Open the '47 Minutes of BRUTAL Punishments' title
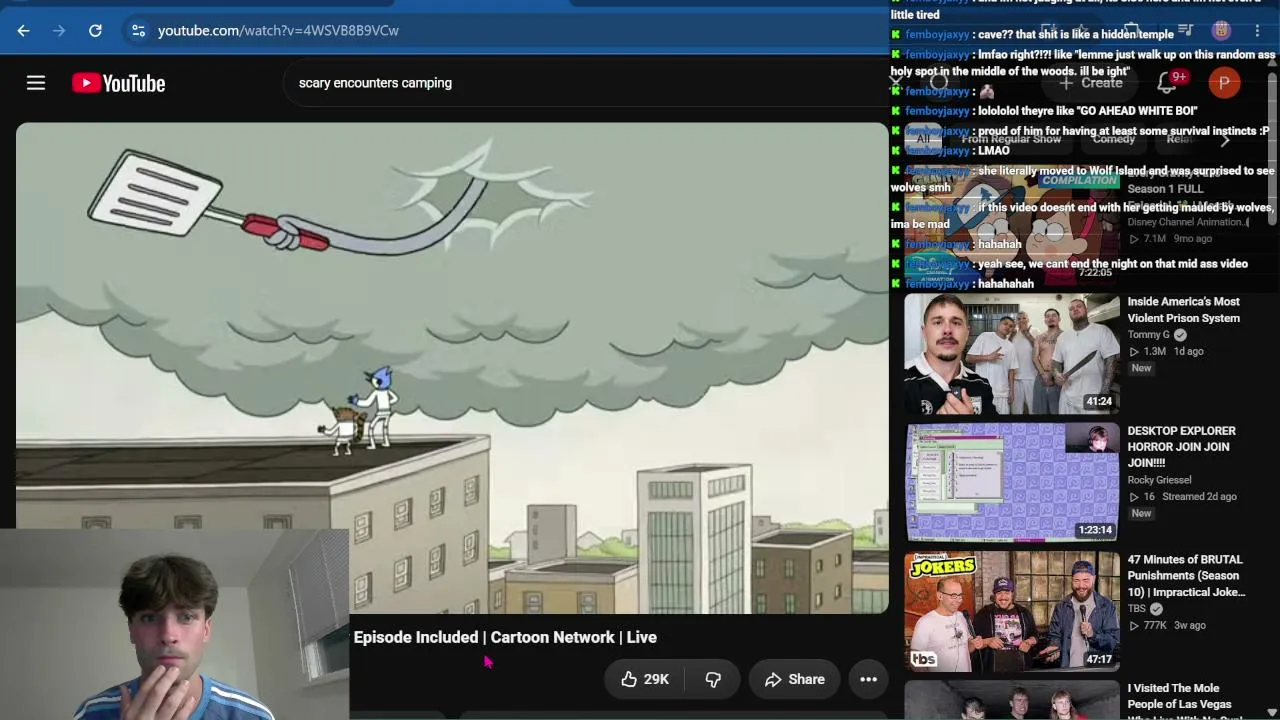 [1187, 576]
